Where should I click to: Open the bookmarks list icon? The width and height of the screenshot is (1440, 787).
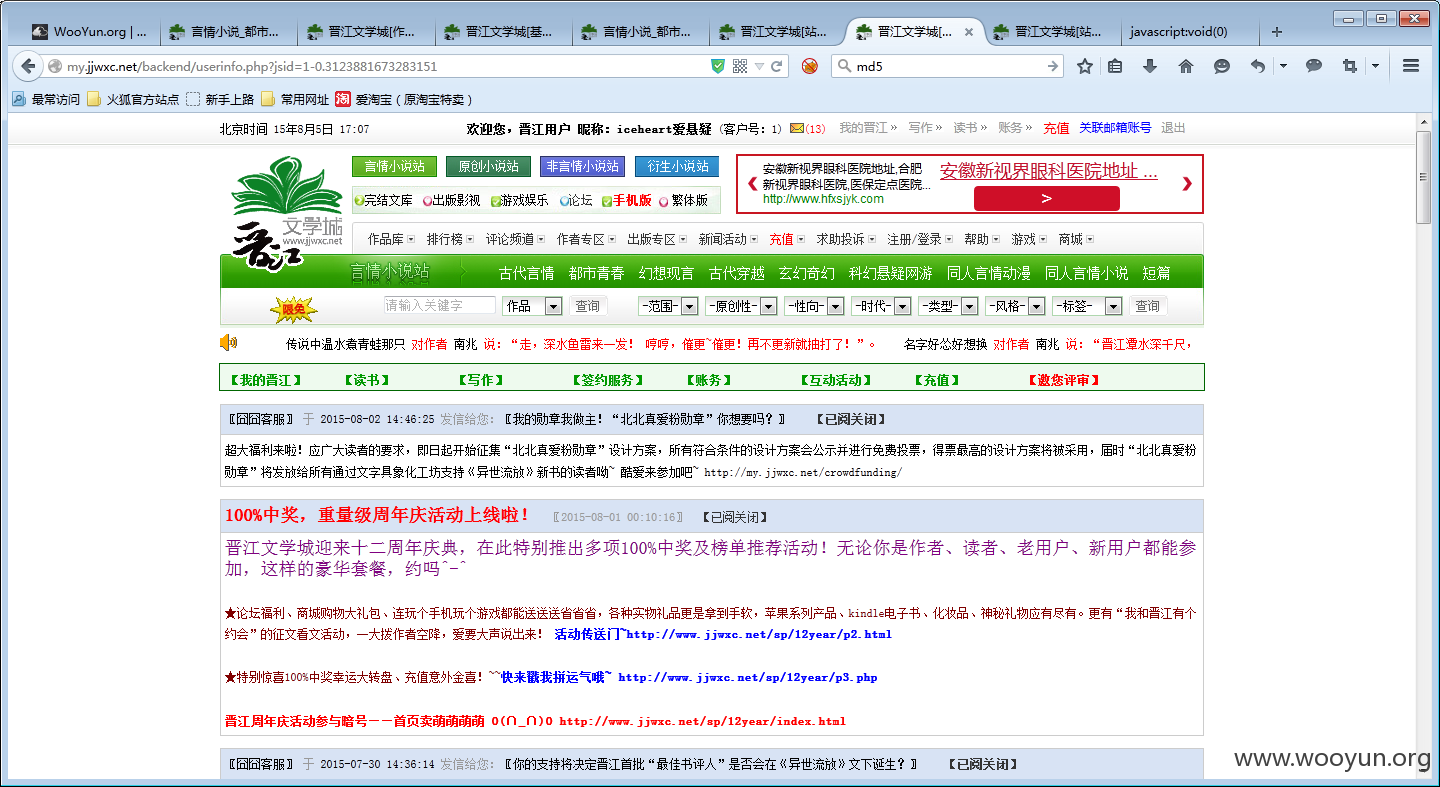1116,66
